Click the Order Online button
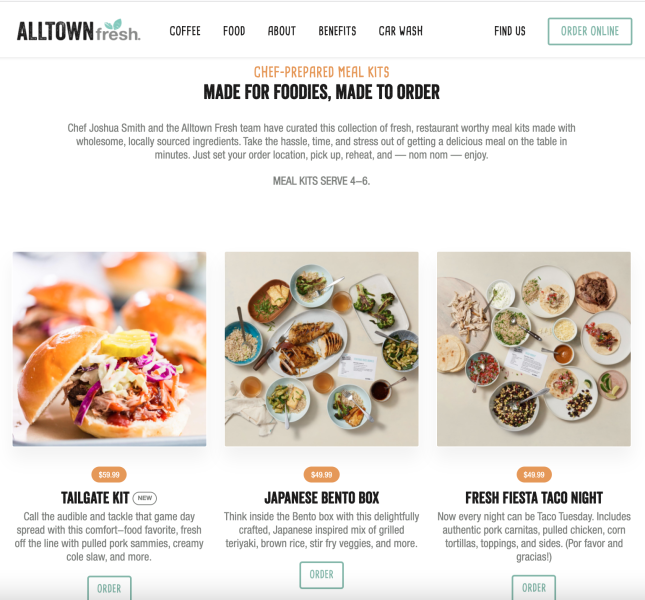This screenshot has height=600, width=645. click(590, 31)
